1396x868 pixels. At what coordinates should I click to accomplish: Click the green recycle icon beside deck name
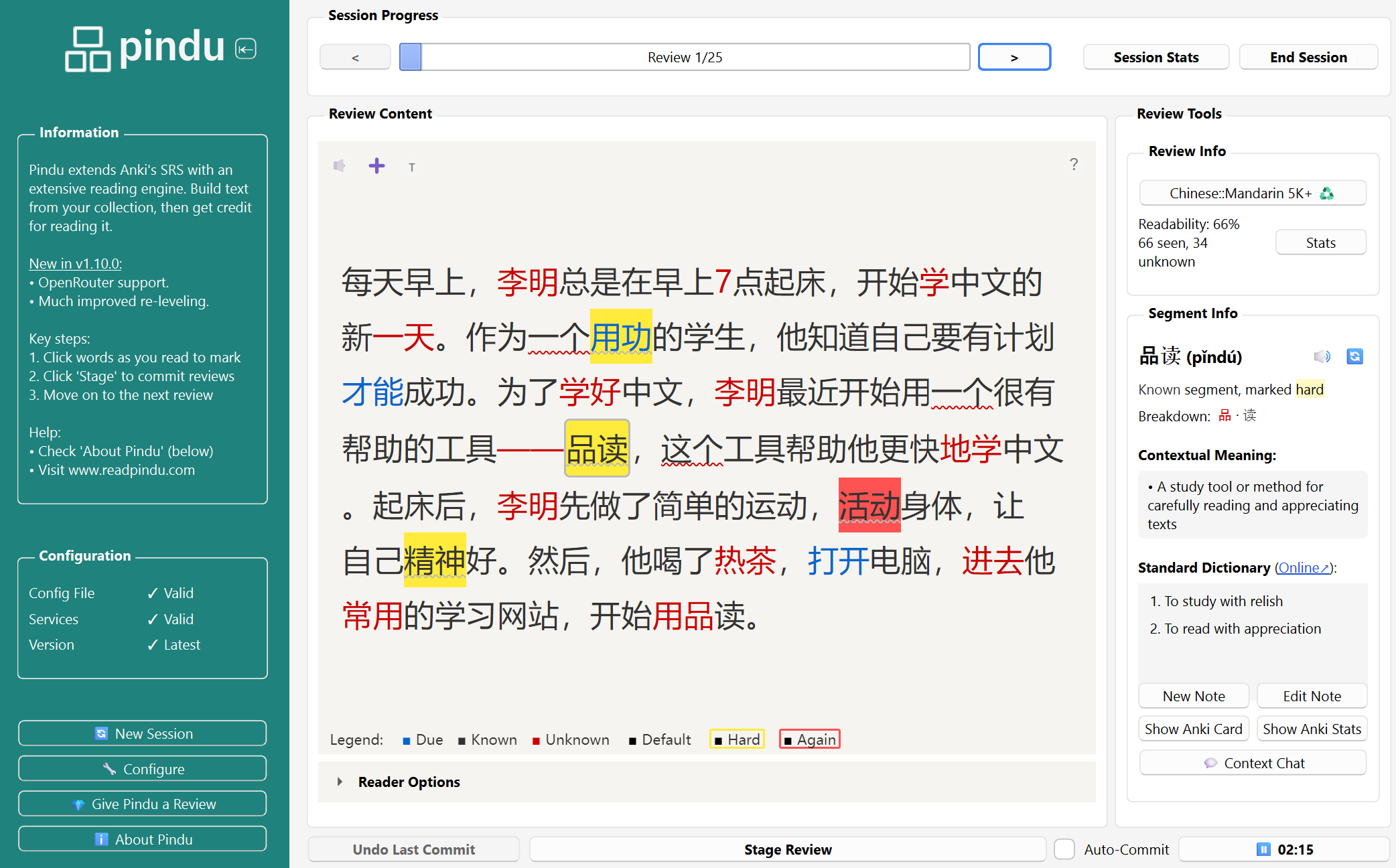point(1326,194)
